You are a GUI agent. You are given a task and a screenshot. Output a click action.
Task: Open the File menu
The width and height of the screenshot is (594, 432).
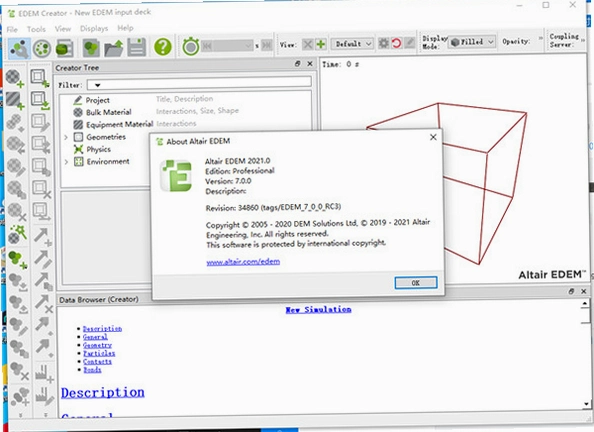(x=12, y=29)
